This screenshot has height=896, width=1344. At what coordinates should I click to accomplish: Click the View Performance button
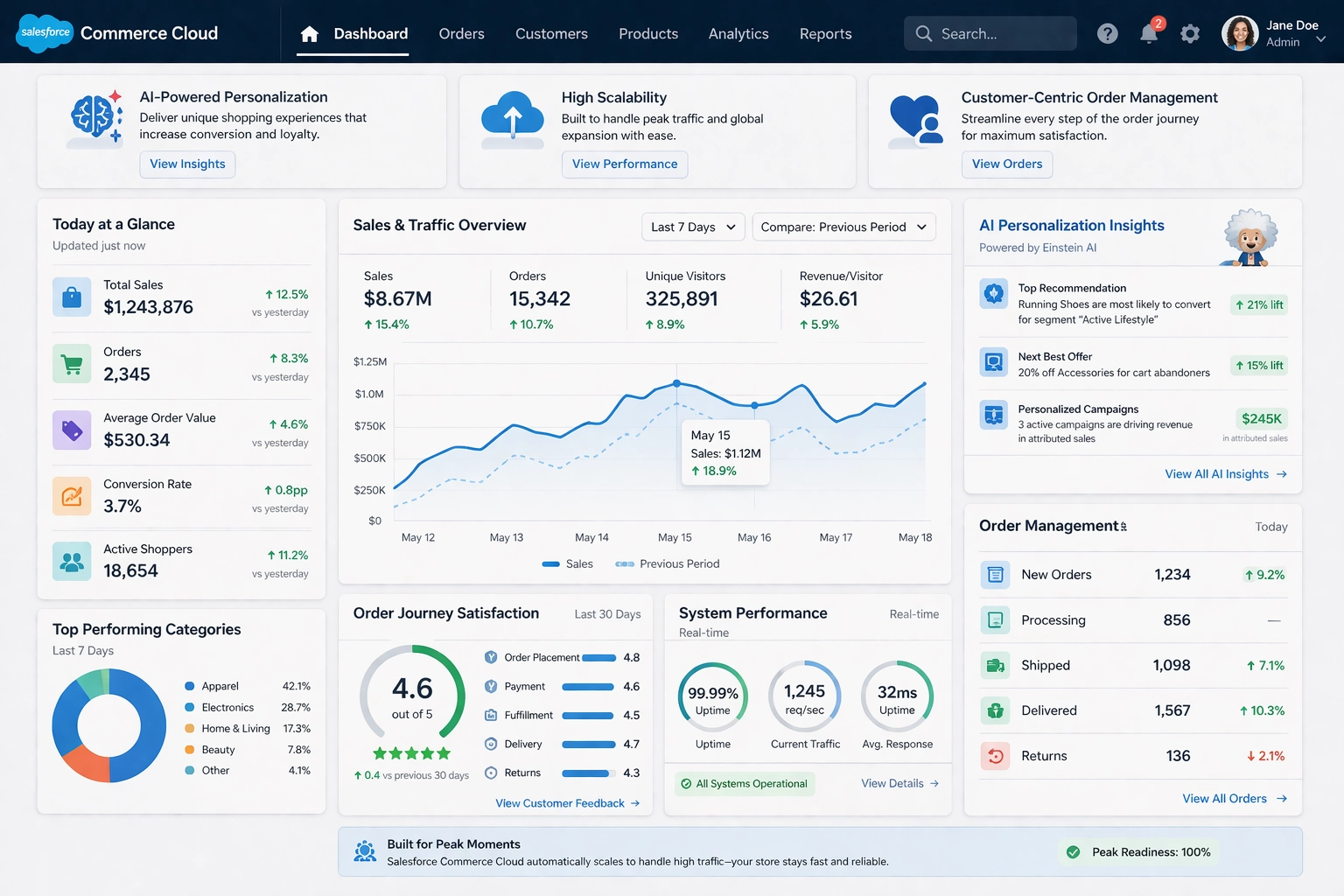(624, 164)
